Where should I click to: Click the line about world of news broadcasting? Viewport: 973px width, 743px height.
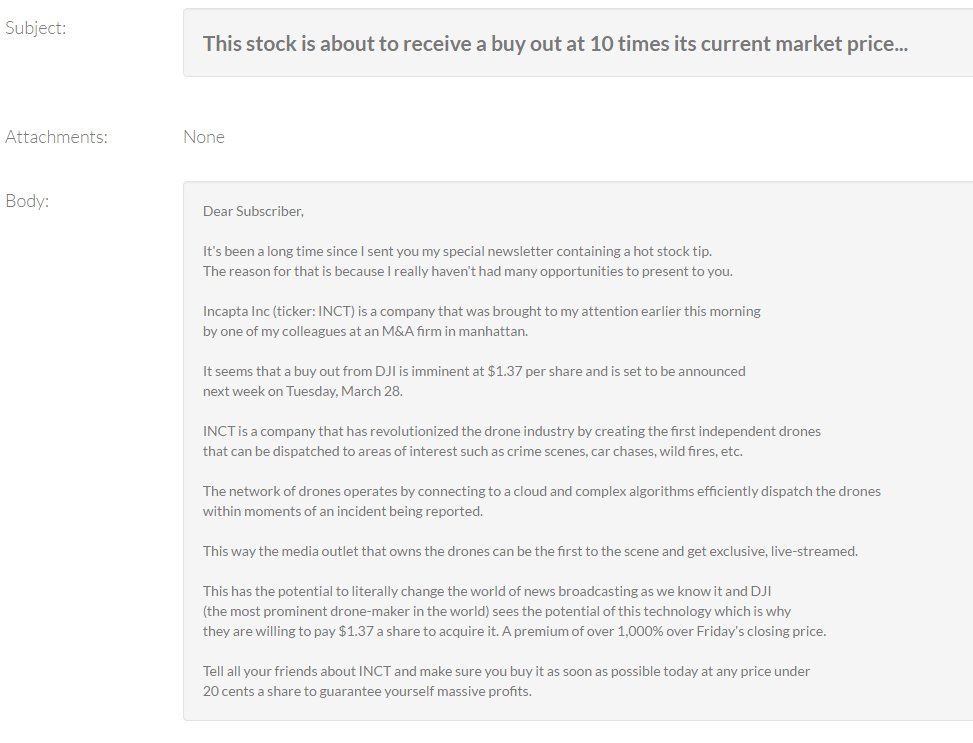487,591
